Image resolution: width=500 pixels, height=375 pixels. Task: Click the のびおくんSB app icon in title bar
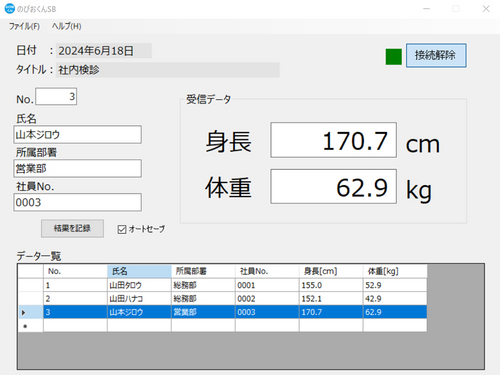click(10, 9)
